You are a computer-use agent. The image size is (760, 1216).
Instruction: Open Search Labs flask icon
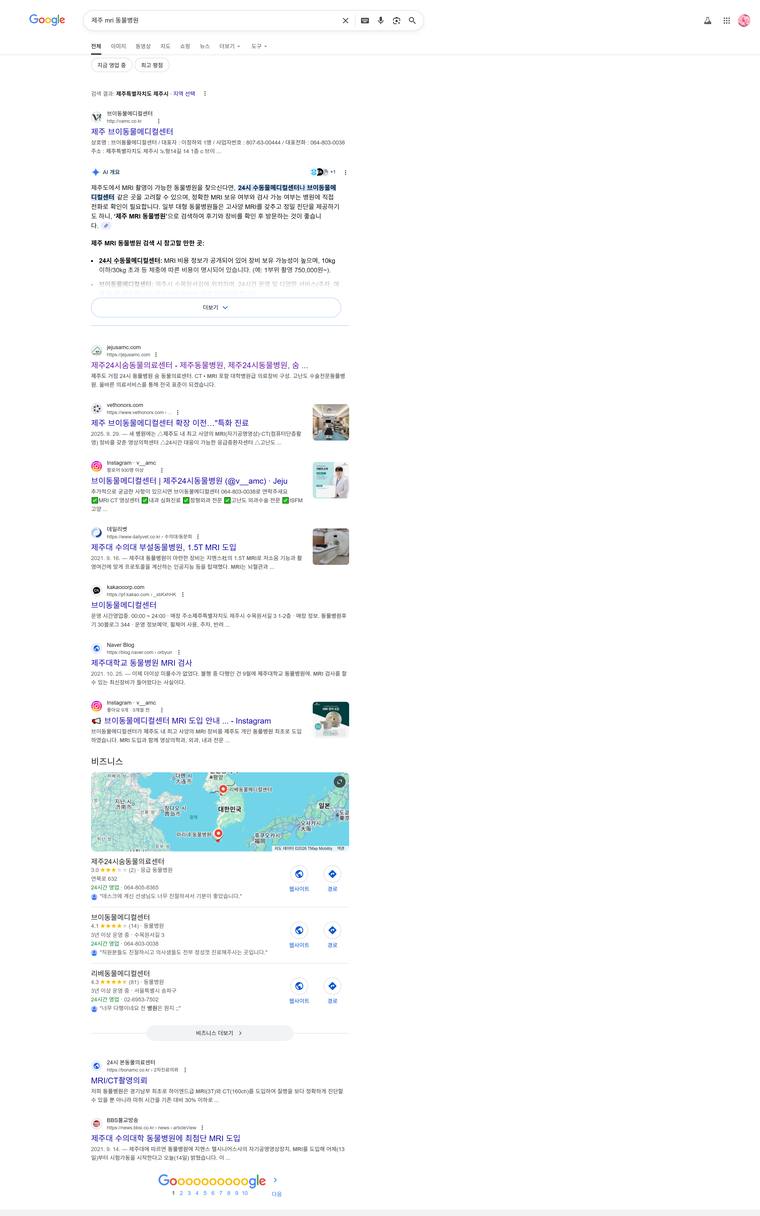(707, 20)
